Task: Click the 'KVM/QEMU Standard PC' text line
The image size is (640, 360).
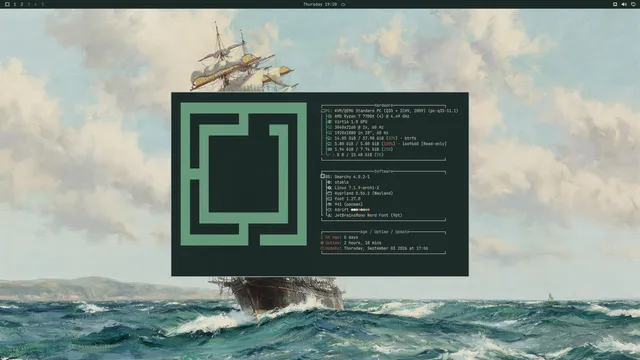Action: pos(396,111)
